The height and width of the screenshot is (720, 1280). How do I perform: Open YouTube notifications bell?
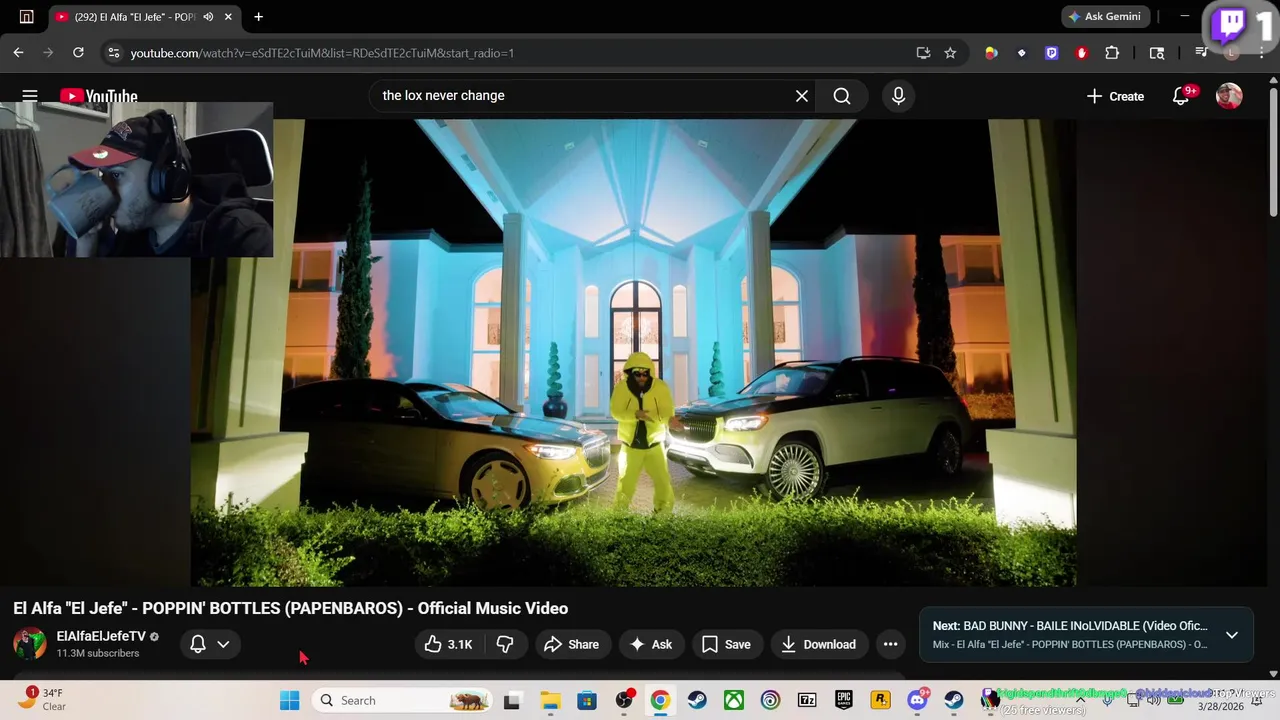coord(1181,96)
